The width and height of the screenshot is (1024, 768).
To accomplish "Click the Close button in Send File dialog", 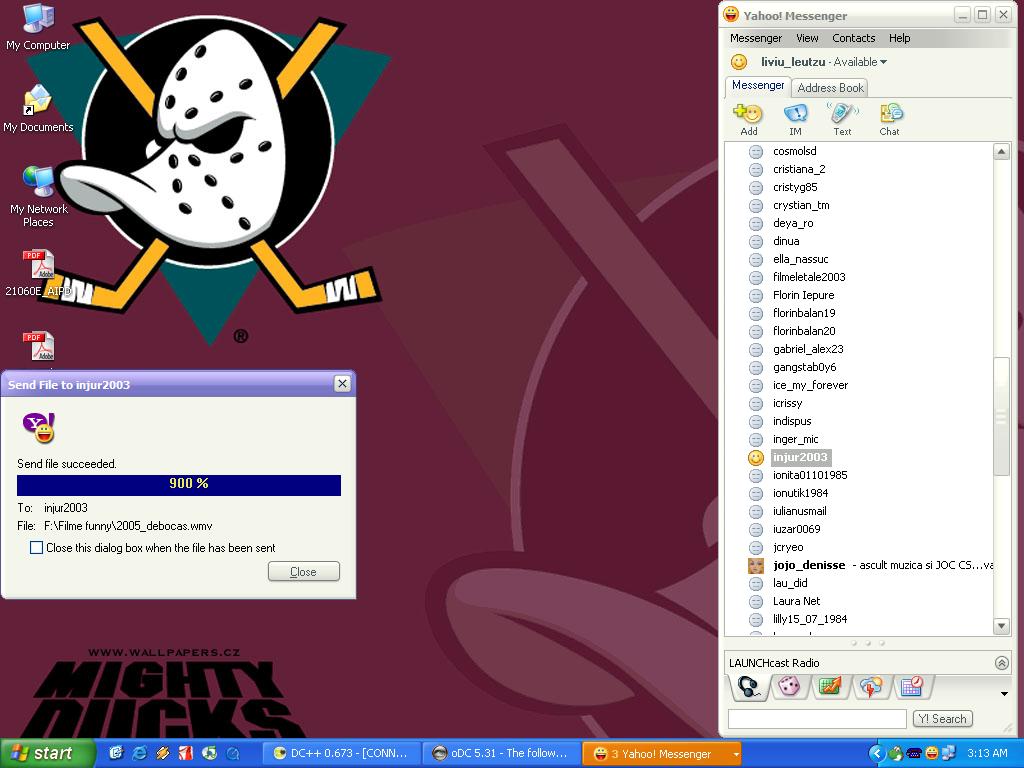I will click(x=304, y=571).
